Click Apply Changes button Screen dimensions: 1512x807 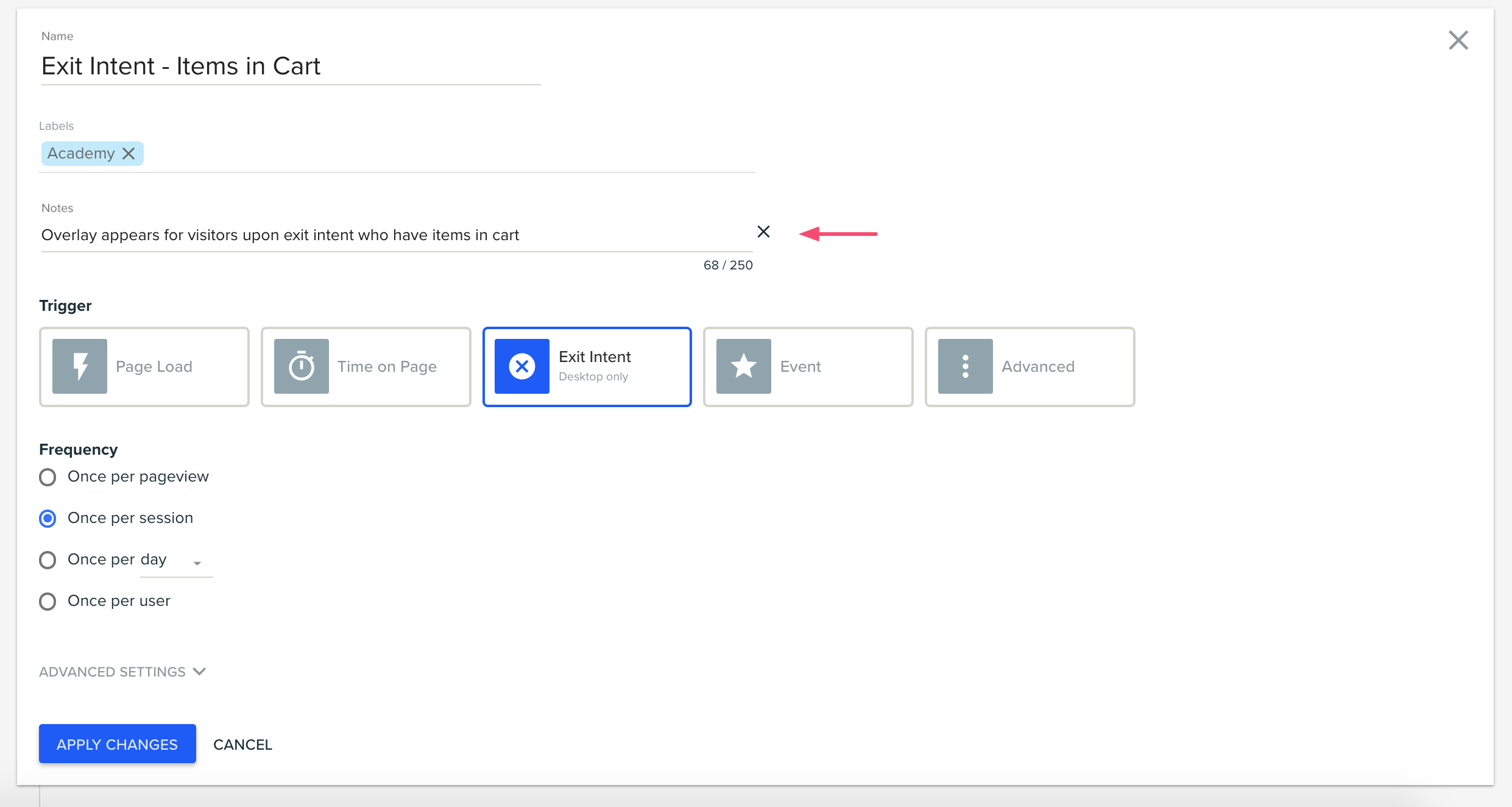coord(118,744)
